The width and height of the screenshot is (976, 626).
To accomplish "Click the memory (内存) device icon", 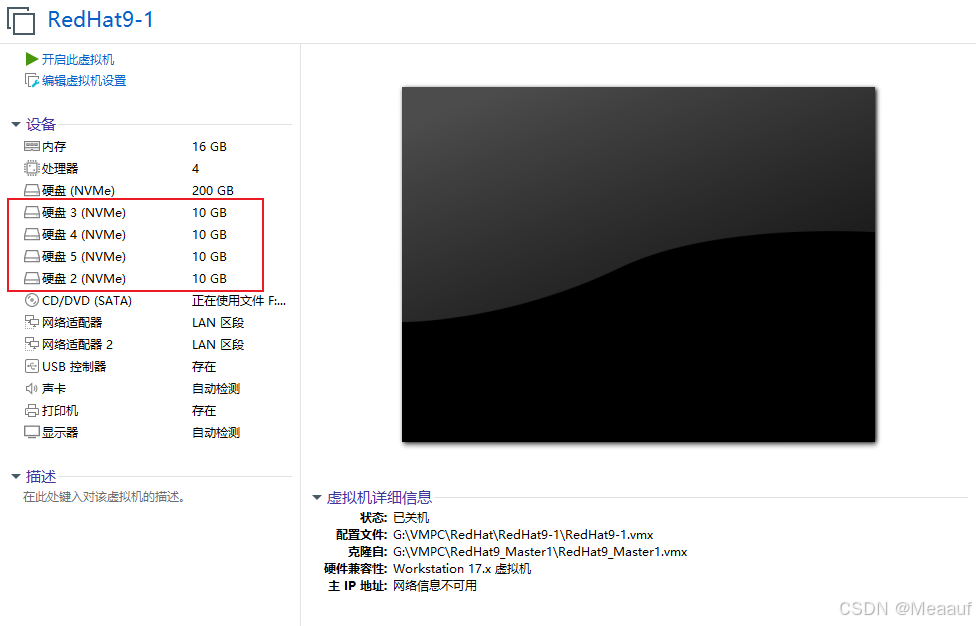I will click(x=32, y=146).
